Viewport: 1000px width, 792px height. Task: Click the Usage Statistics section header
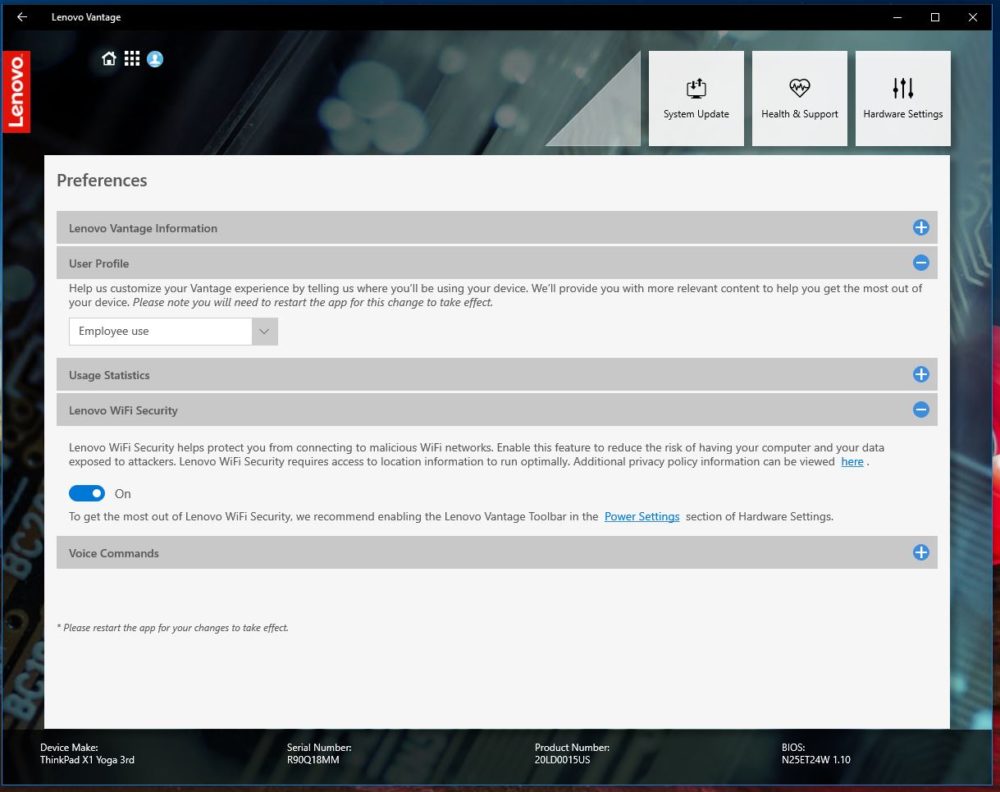497,375
